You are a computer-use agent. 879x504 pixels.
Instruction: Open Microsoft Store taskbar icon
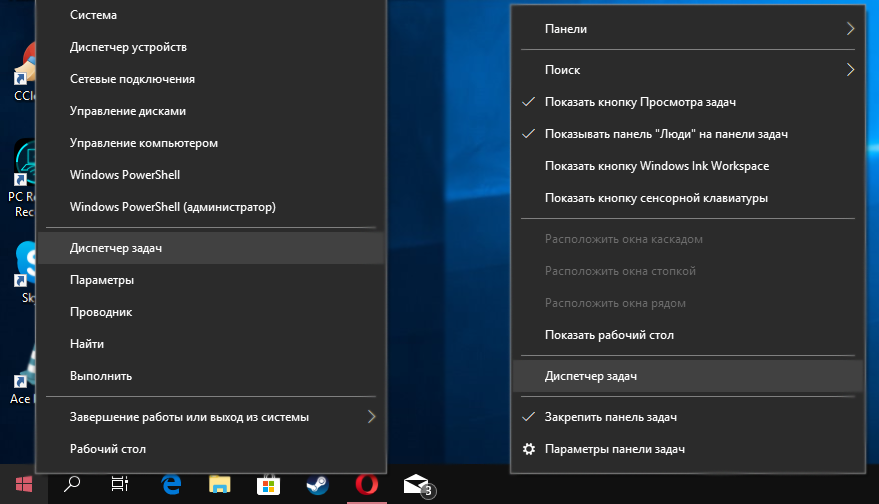coord(269,484)
